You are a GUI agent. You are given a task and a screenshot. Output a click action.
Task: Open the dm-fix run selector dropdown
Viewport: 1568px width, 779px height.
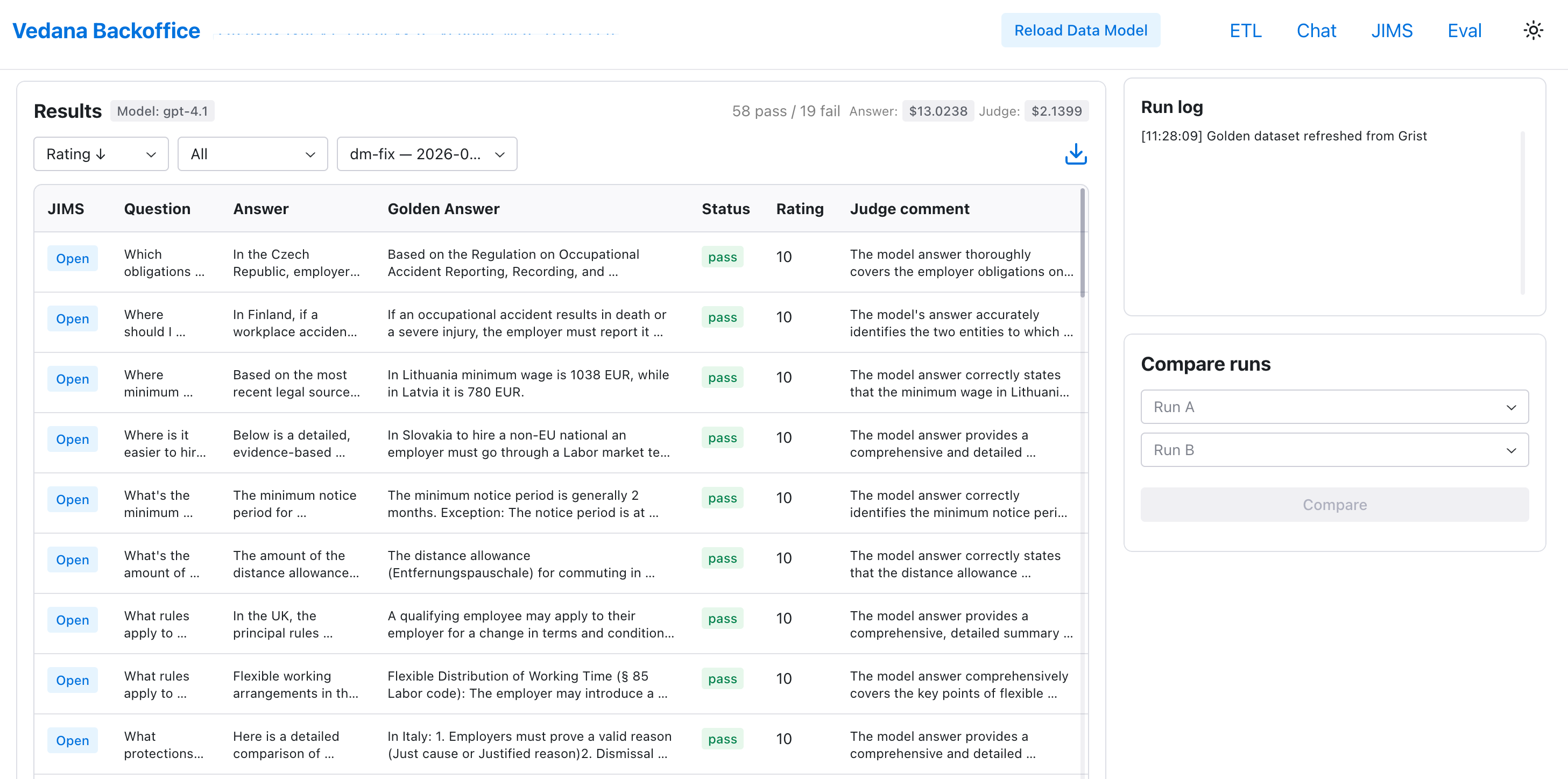point(427,154)
